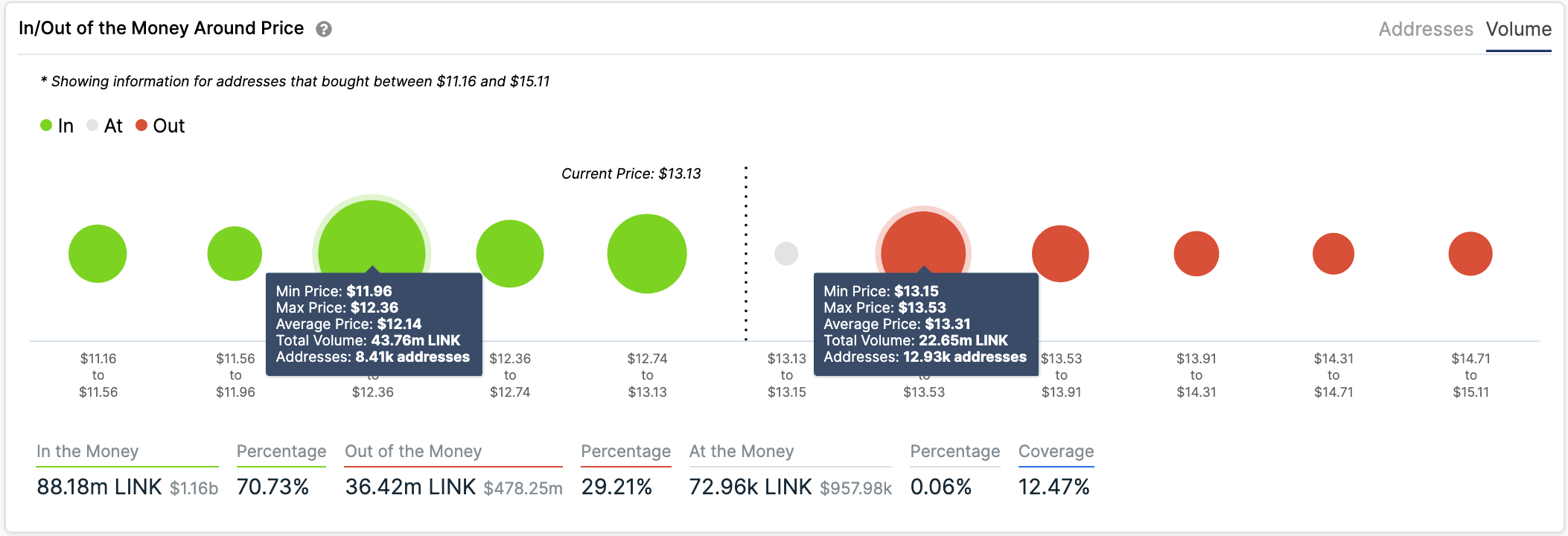Click the red bubble for $14.71 to $15.11
This screenshot has width=1568, height=536.
pyautogui.click(x=1470, y=254)
